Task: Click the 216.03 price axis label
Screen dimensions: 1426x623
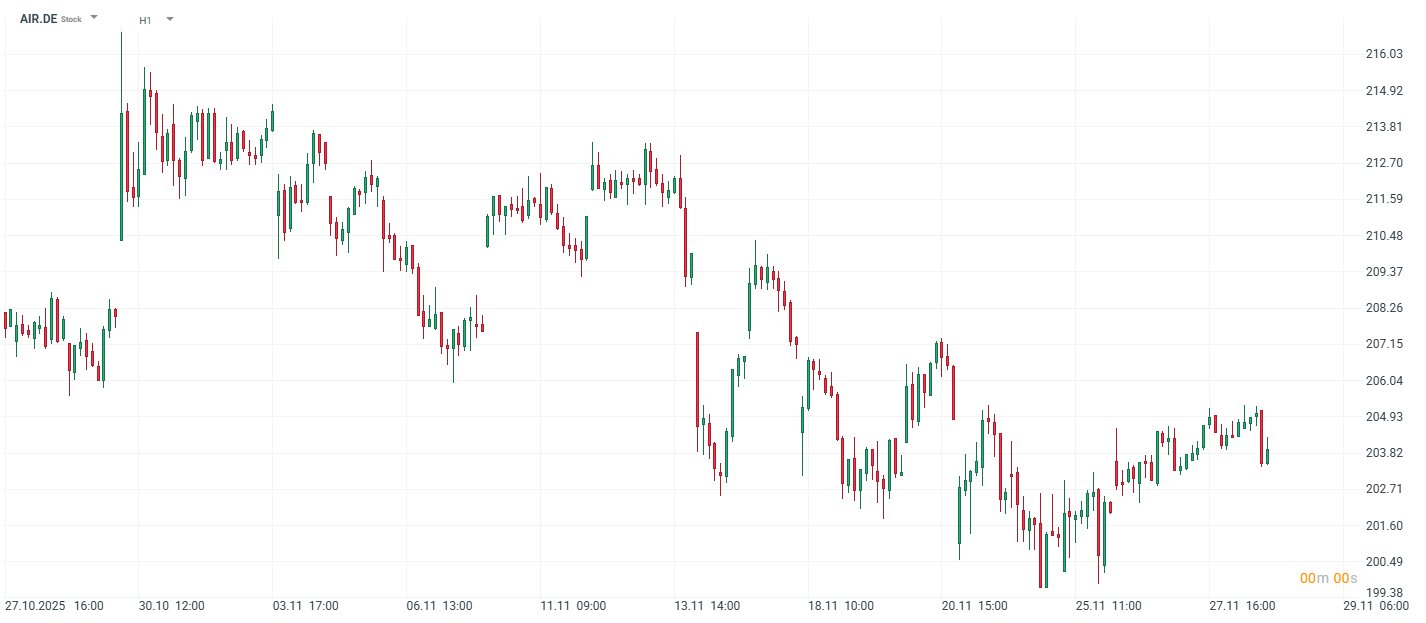Action: click(x=1384, y=54)
